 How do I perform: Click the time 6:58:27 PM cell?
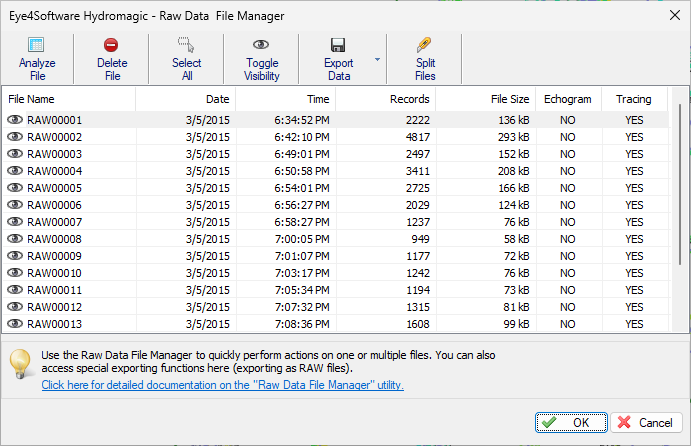click(302, 222)
